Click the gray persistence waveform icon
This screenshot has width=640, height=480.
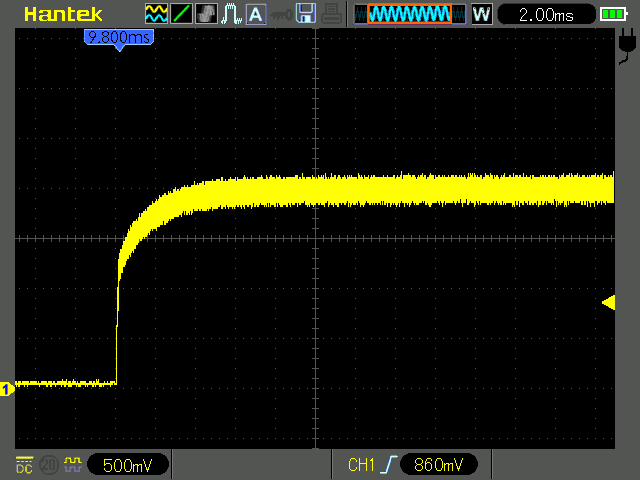(206, 14)
